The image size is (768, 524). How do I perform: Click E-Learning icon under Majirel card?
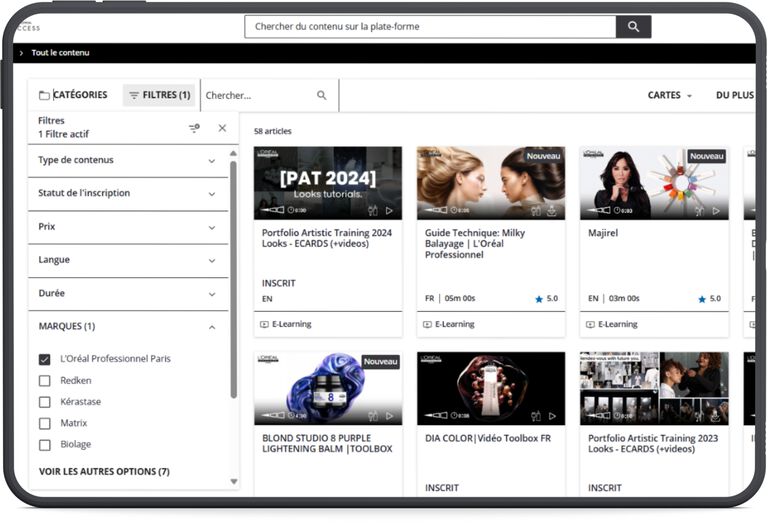click(591, 324)
